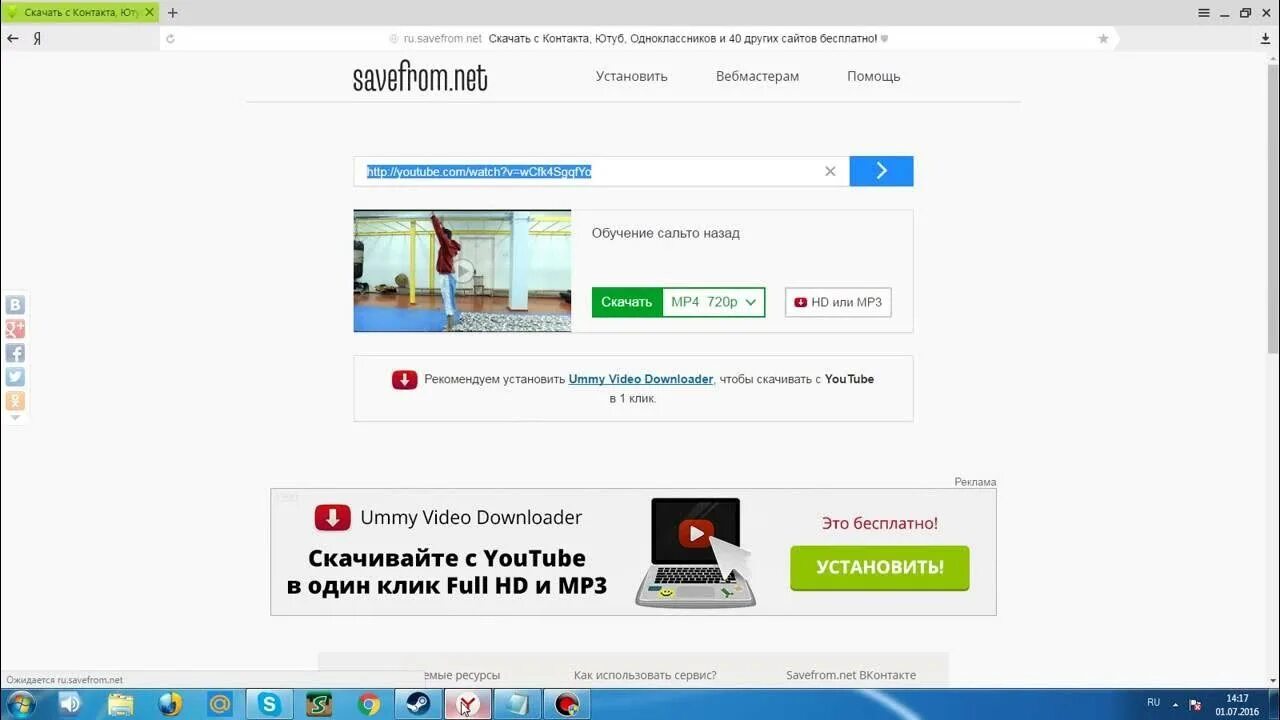This screenshot has height=720, width=1280.
Task: Click the blue arrow submit button
Action: [x=881, y=171]
